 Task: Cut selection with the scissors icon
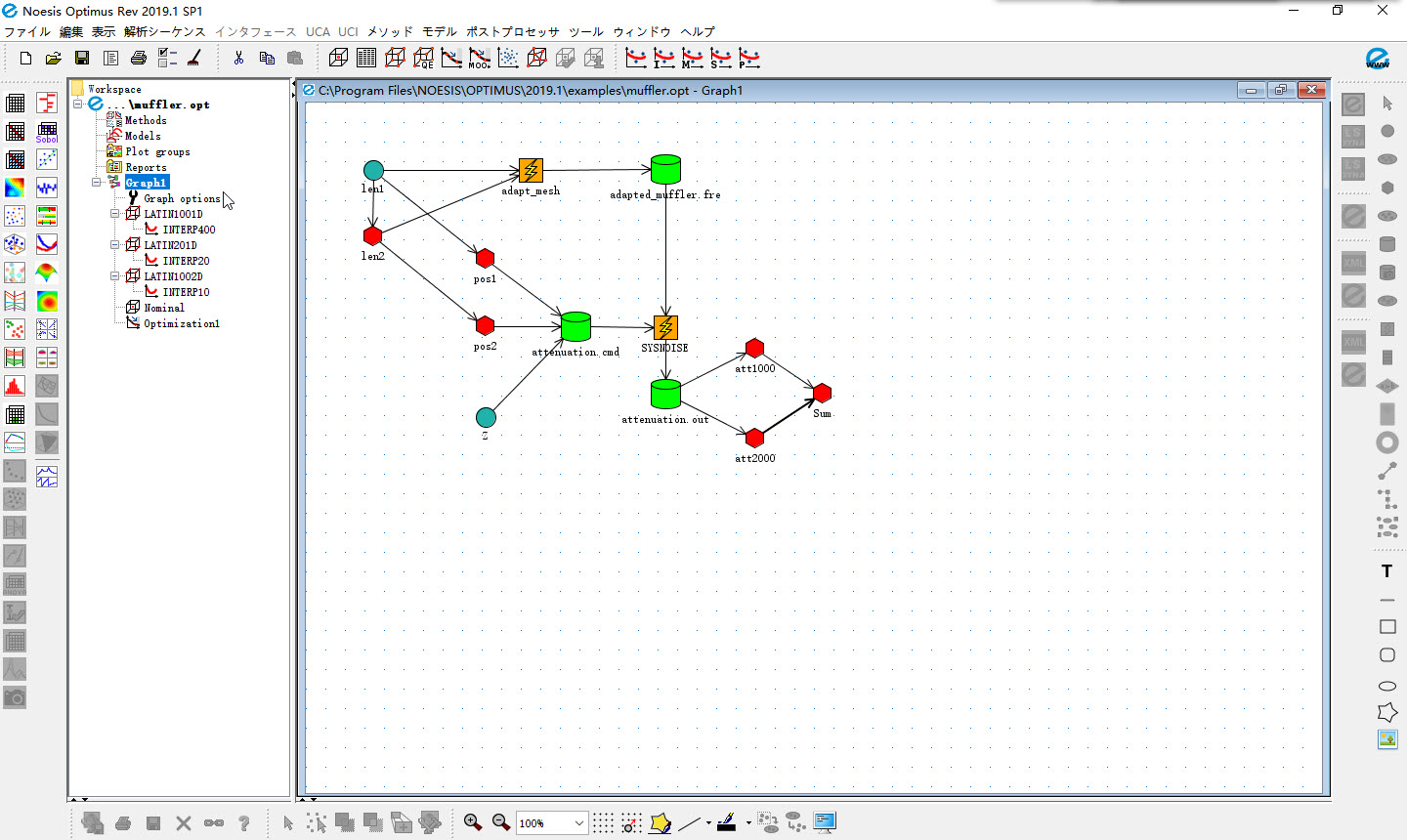tap(238, 59)
